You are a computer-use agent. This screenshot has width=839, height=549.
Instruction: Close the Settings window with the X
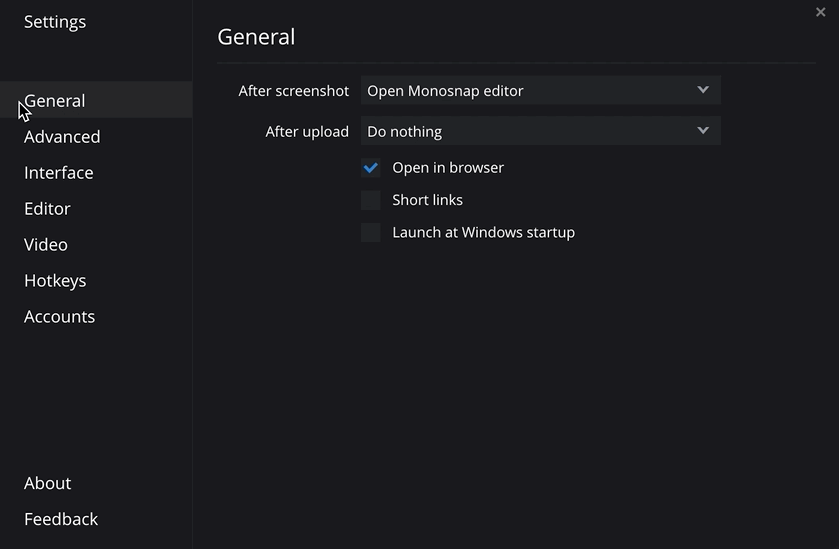821,13
